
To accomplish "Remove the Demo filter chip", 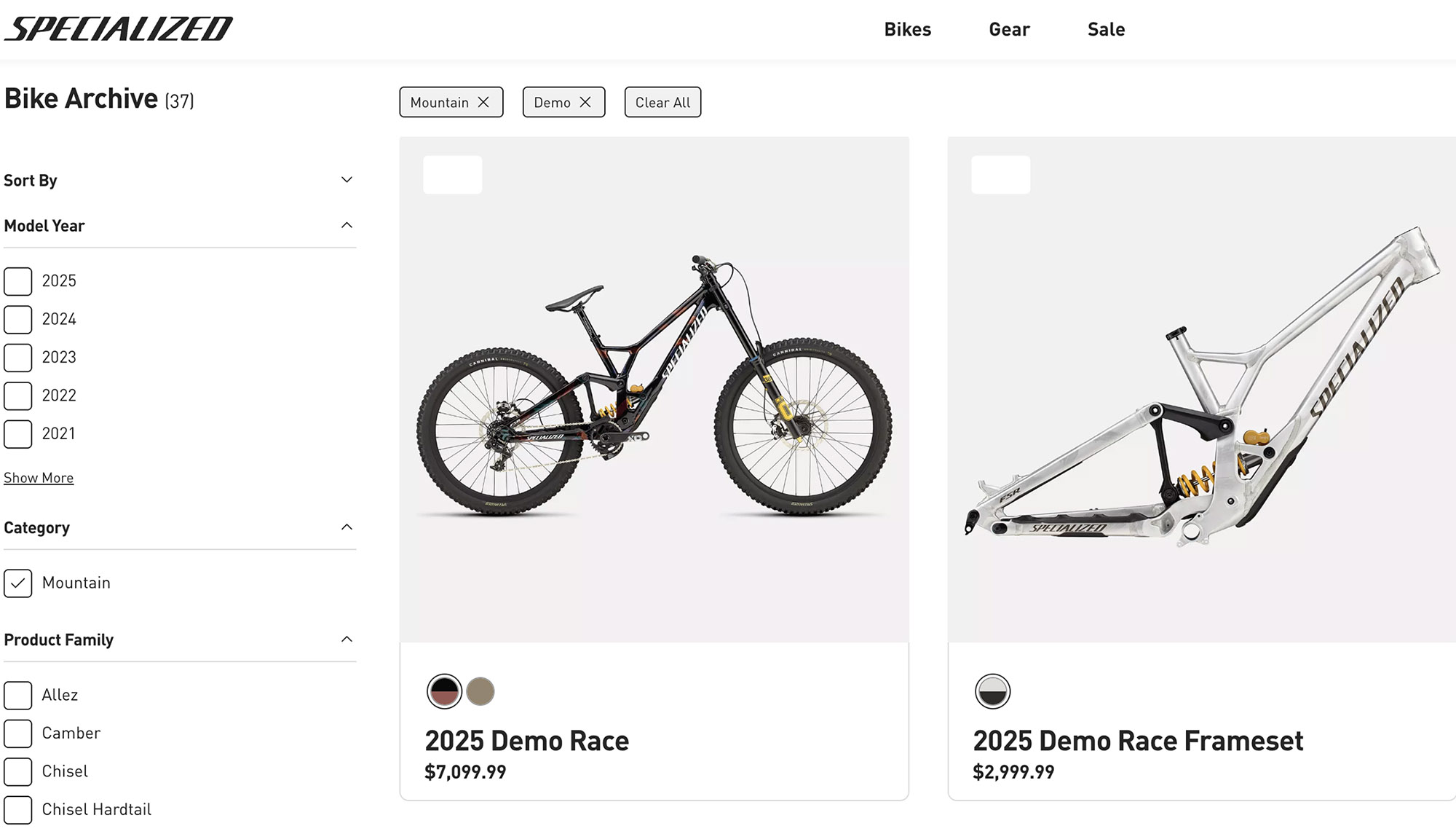I will [x=585, y=103].
